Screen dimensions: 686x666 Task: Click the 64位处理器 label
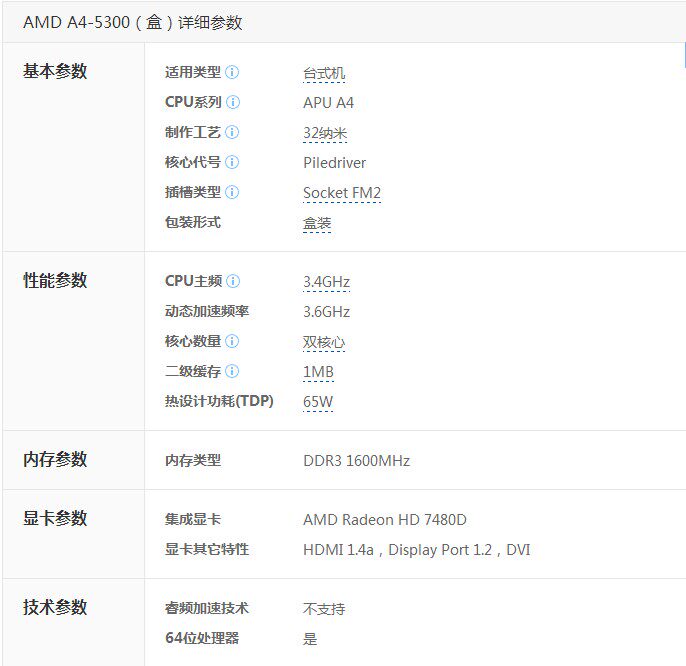(202, 638)
